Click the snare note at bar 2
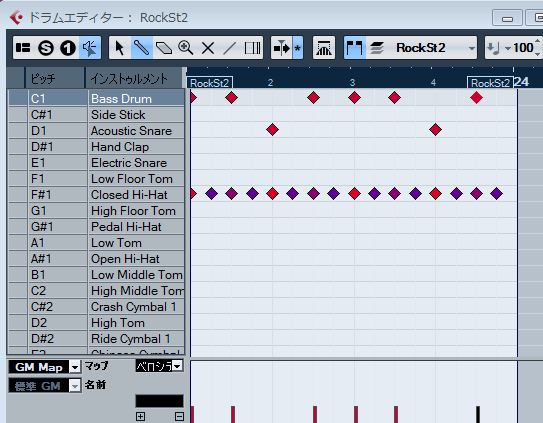 click(273, 130)
